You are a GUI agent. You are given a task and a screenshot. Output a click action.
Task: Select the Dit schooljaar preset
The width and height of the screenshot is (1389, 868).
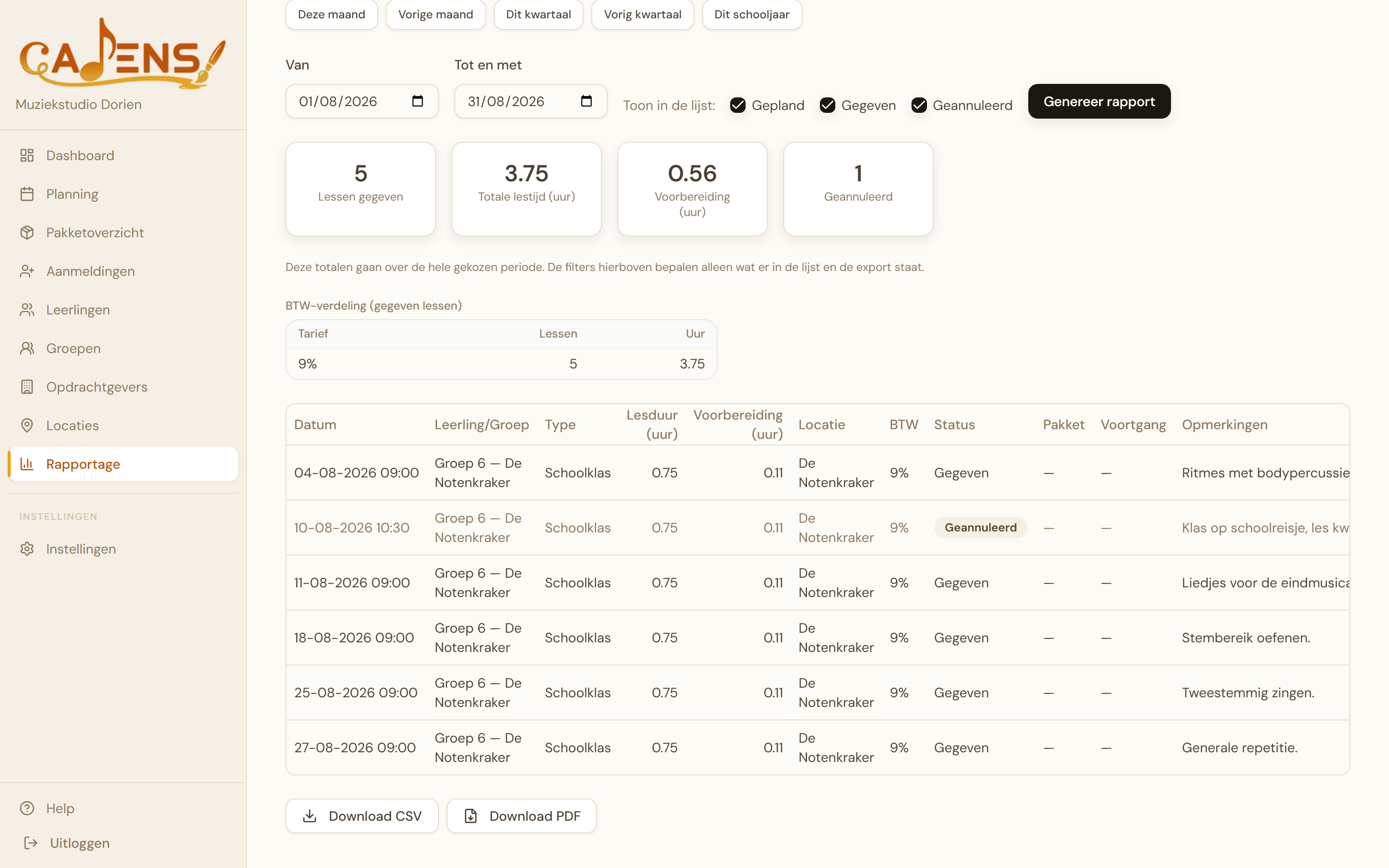(x=751, y=14)
